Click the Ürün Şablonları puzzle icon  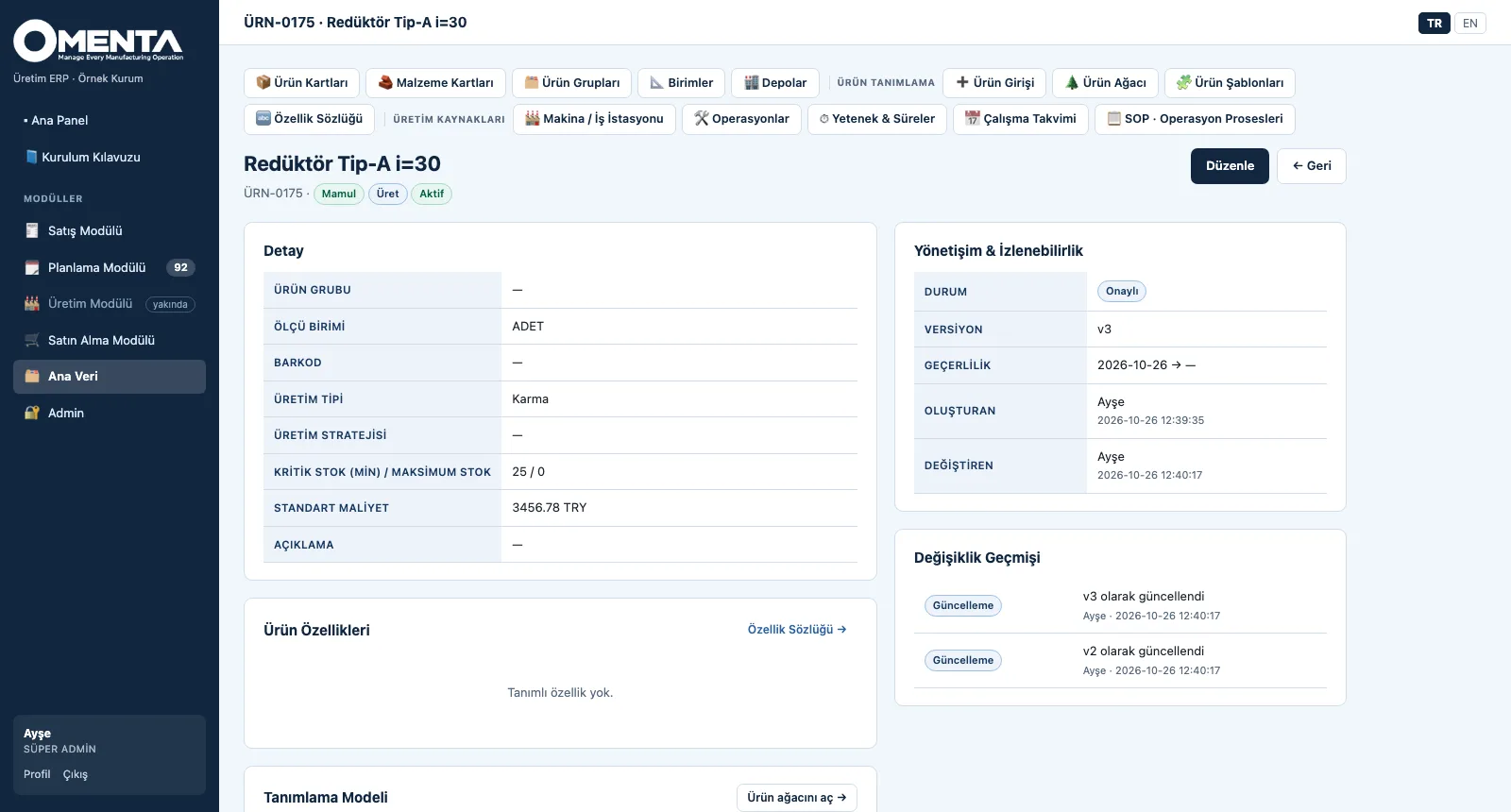click(x=1184, y=82)
